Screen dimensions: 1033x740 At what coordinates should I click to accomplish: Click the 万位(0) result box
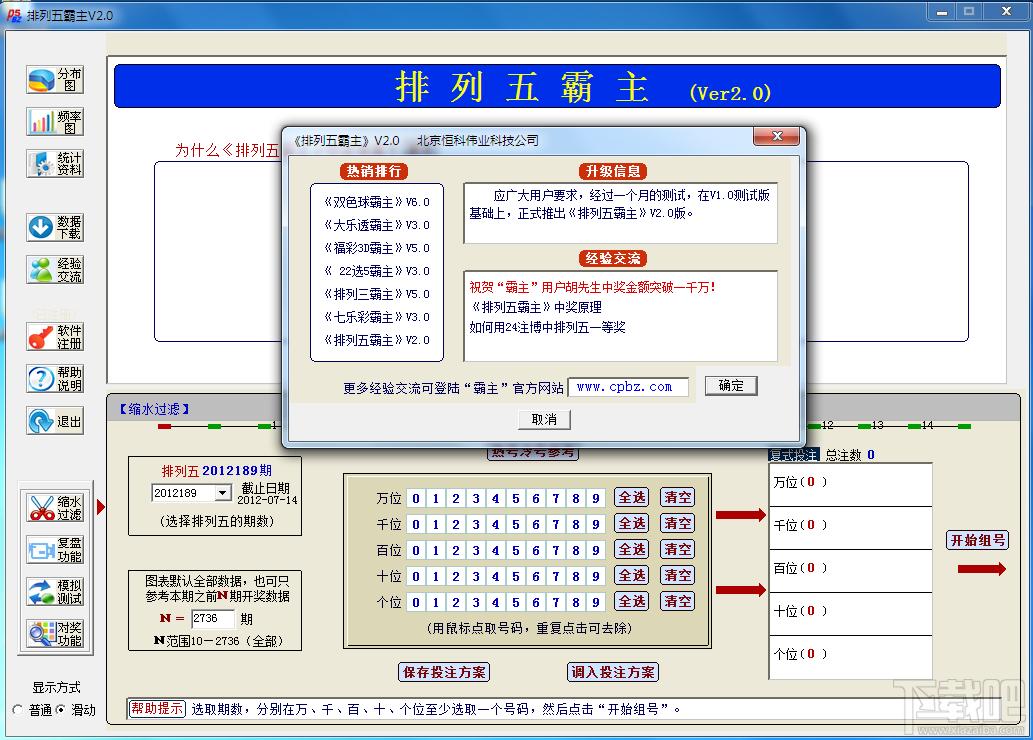point(850,484)
